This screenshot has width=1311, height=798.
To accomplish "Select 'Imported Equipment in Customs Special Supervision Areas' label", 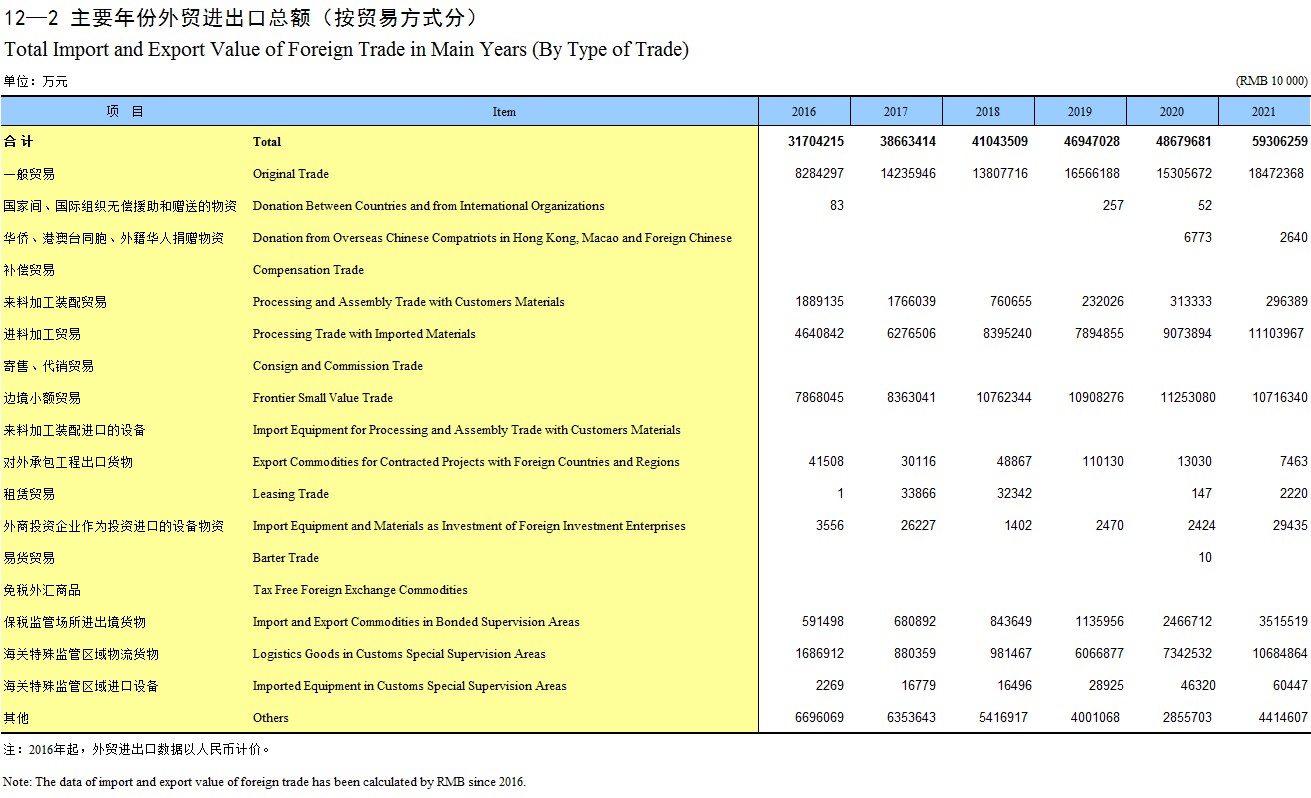I will pos(410,686).
